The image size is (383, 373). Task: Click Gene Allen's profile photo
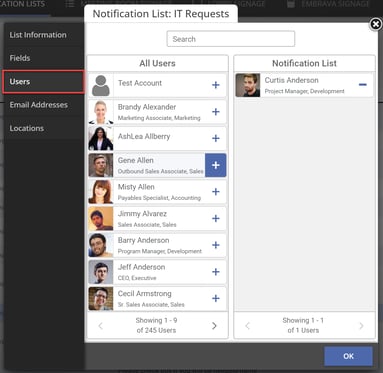(x=101, y=165)
